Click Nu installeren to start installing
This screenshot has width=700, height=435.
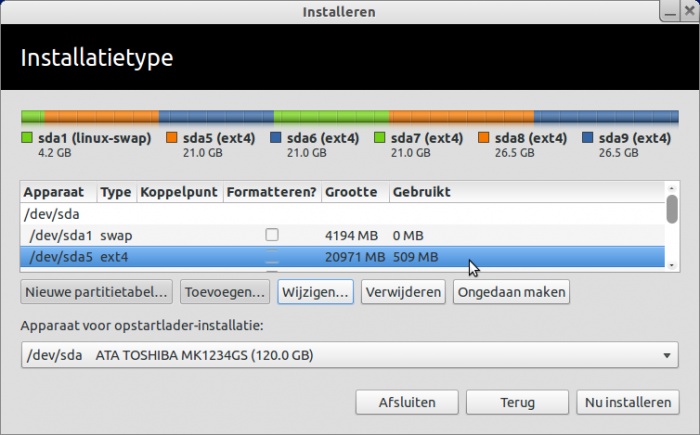[x=628, y=402]
